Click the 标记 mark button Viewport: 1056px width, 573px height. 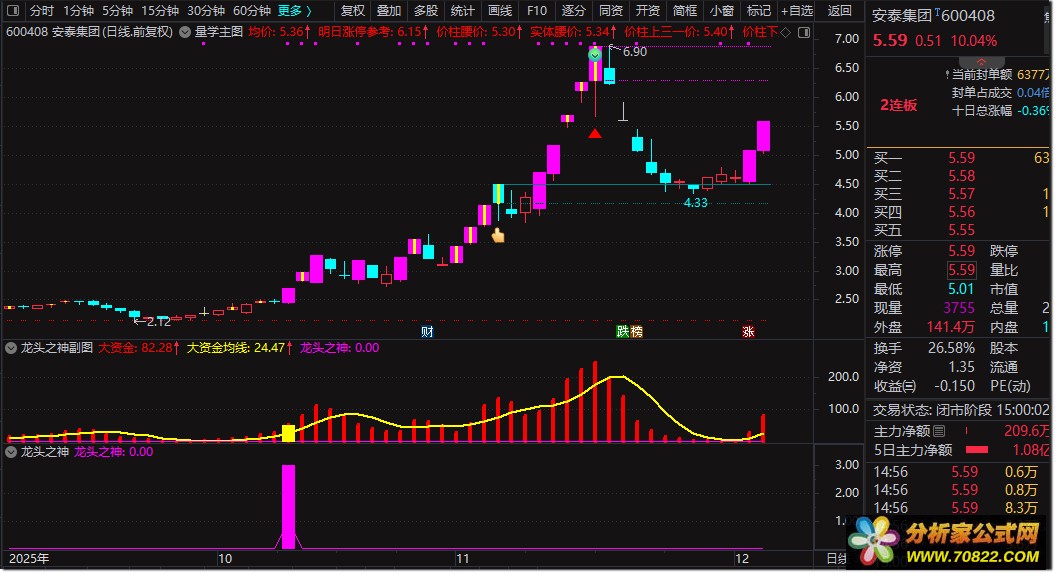(x=759, y=11)
